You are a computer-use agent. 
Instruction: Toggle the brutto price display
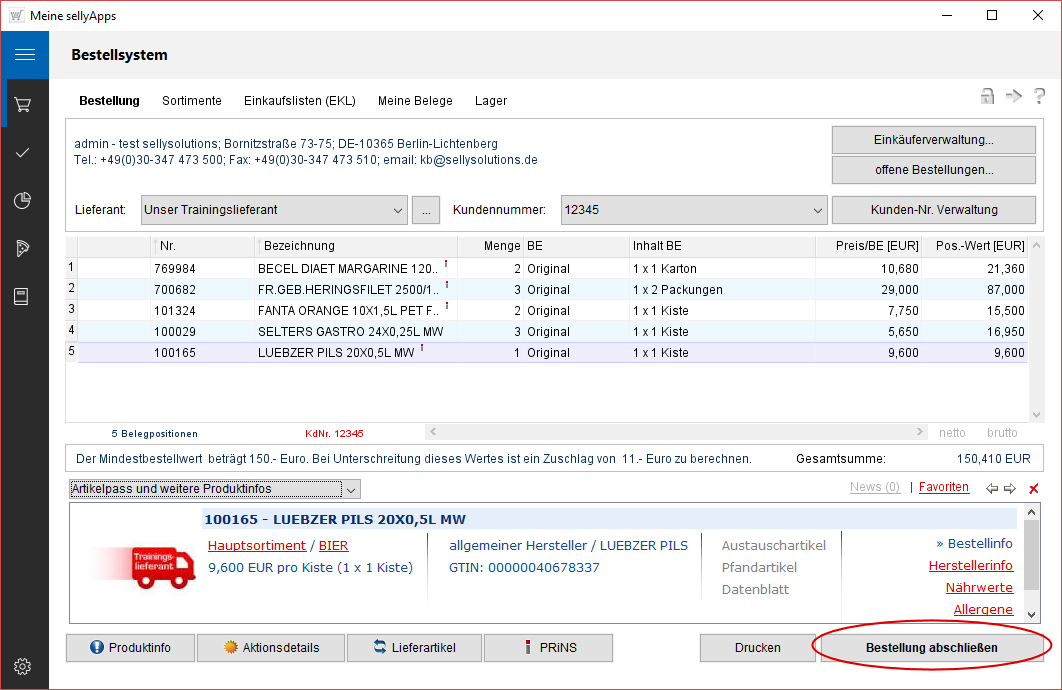coord(1002,433)
